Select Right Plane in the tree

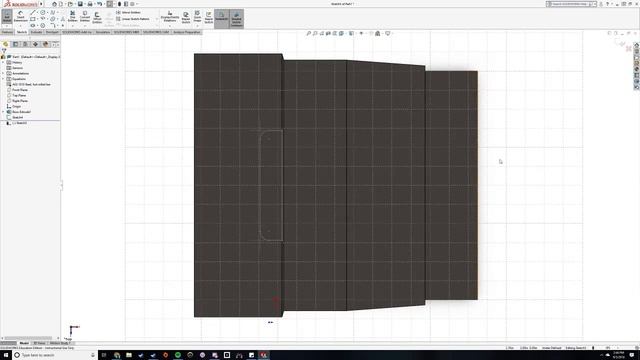17,101
